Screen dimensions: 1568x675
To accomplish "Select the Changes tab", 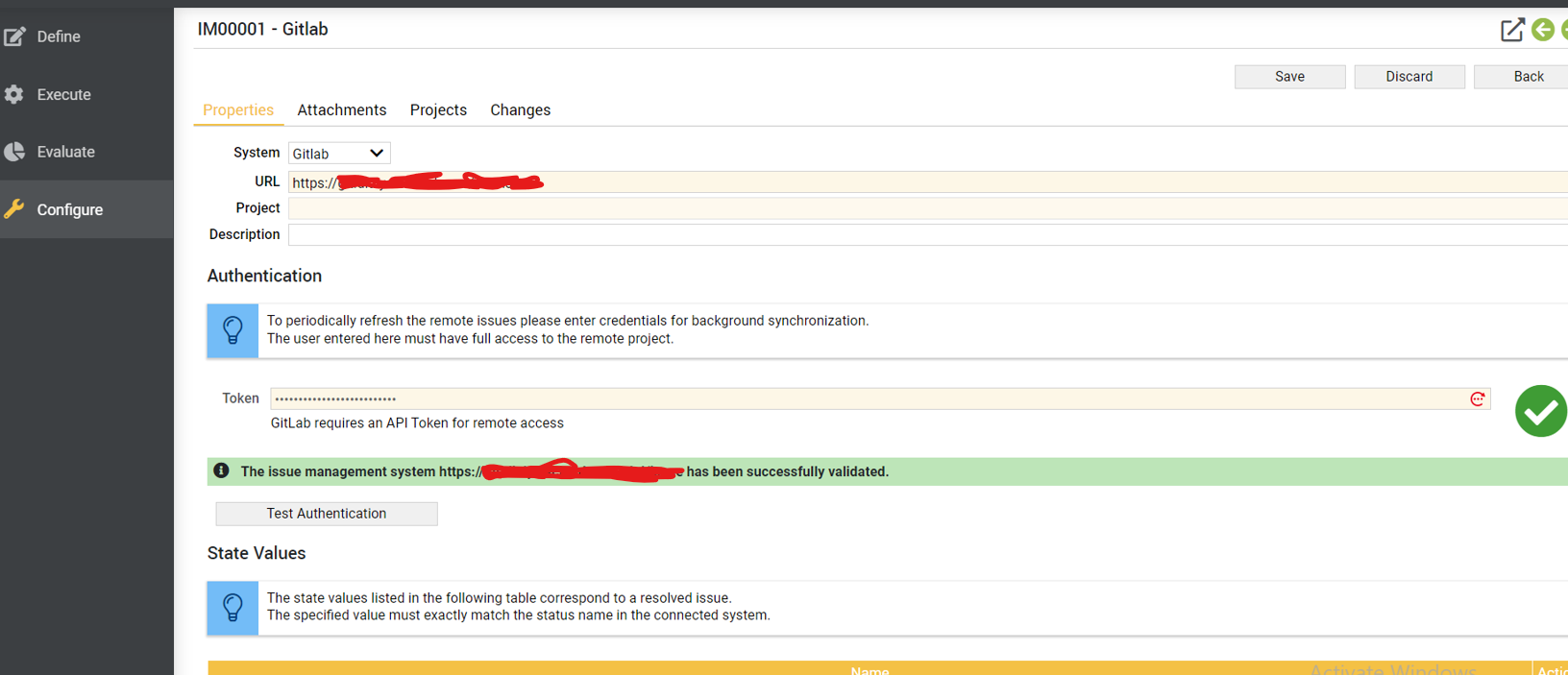I will [520, 110].
